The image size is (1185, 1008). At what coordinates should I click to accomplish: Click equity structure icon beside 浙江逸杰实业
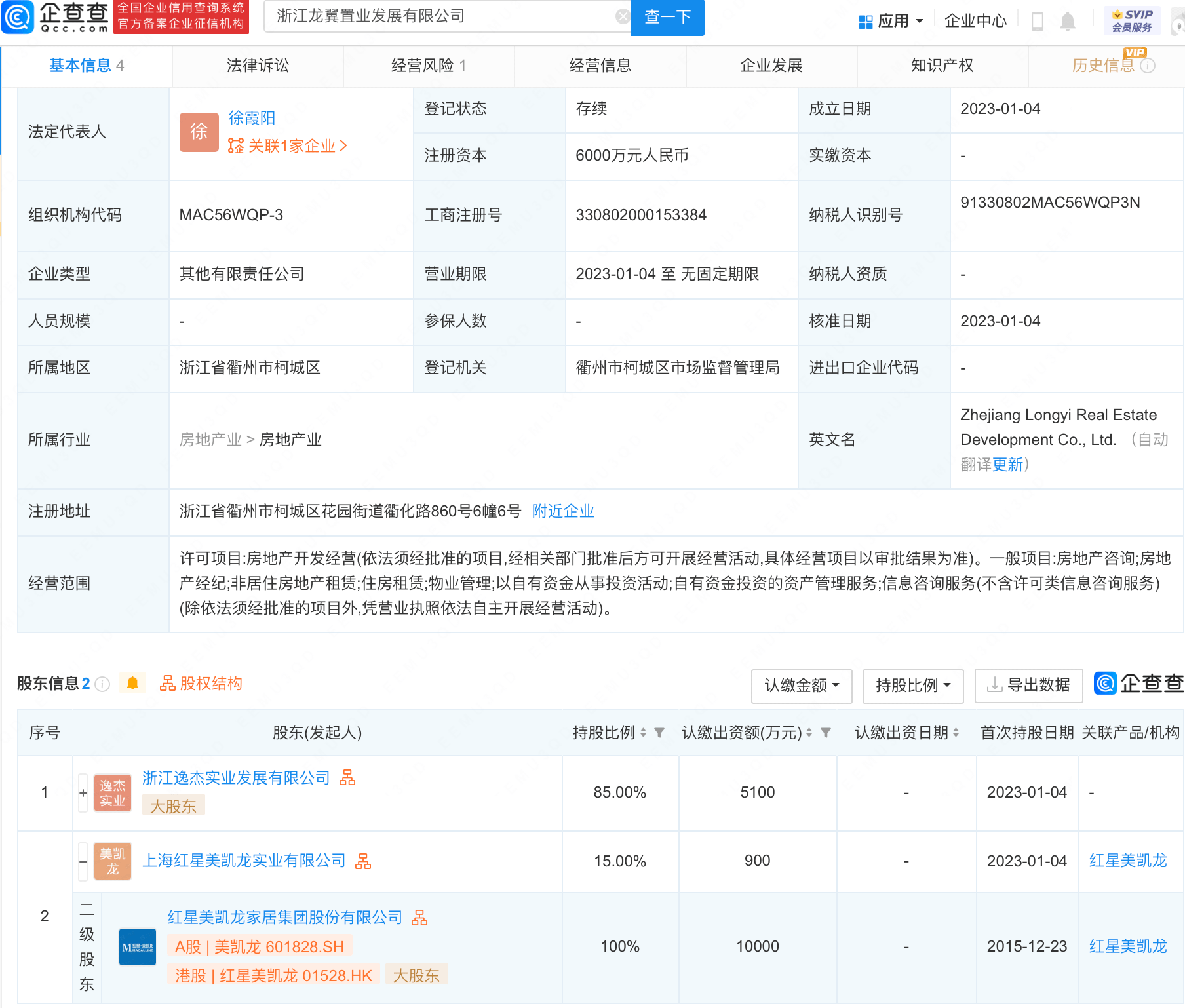click(347, 778)
